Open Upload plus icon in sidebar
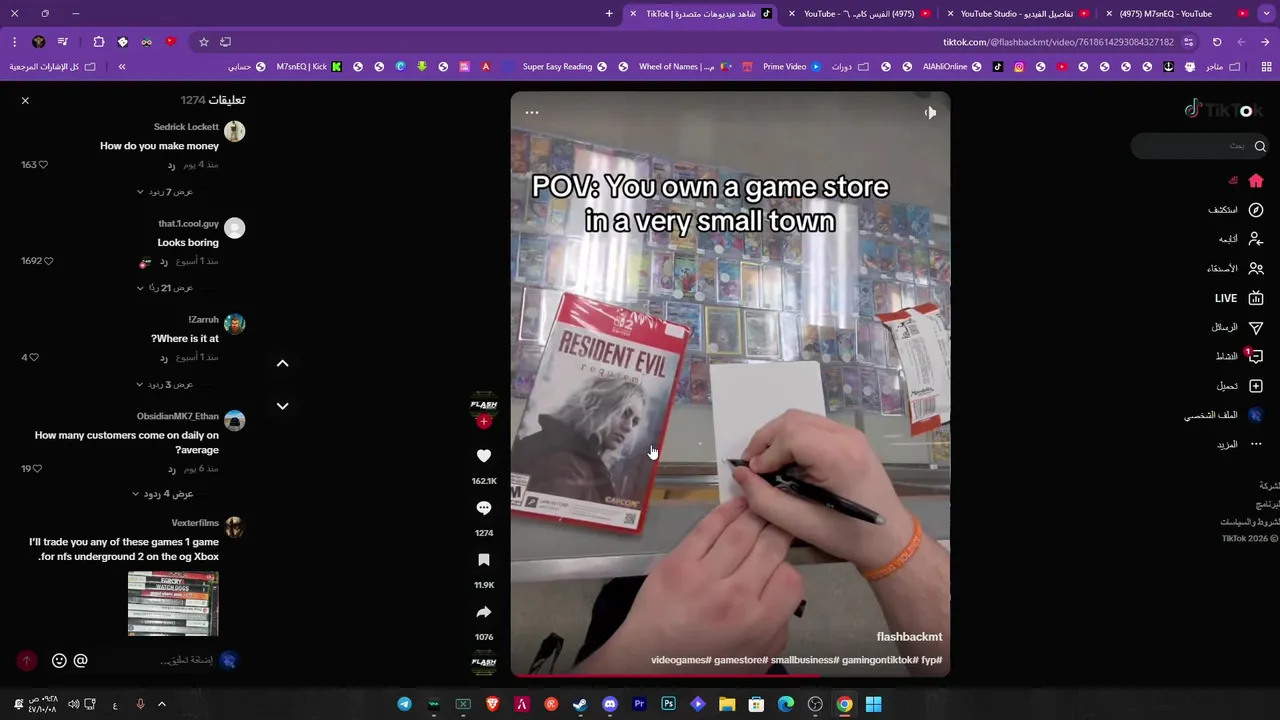Image resolution: width=1280 pixels, height=720 pixels. [x=1256, y=386]
